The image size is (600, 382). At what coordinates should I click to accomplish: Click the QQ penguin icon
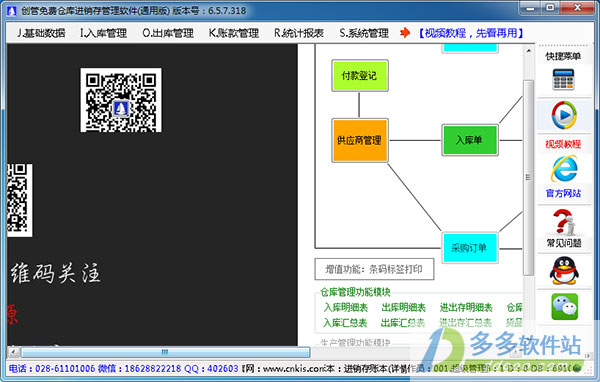click(564, 271)
